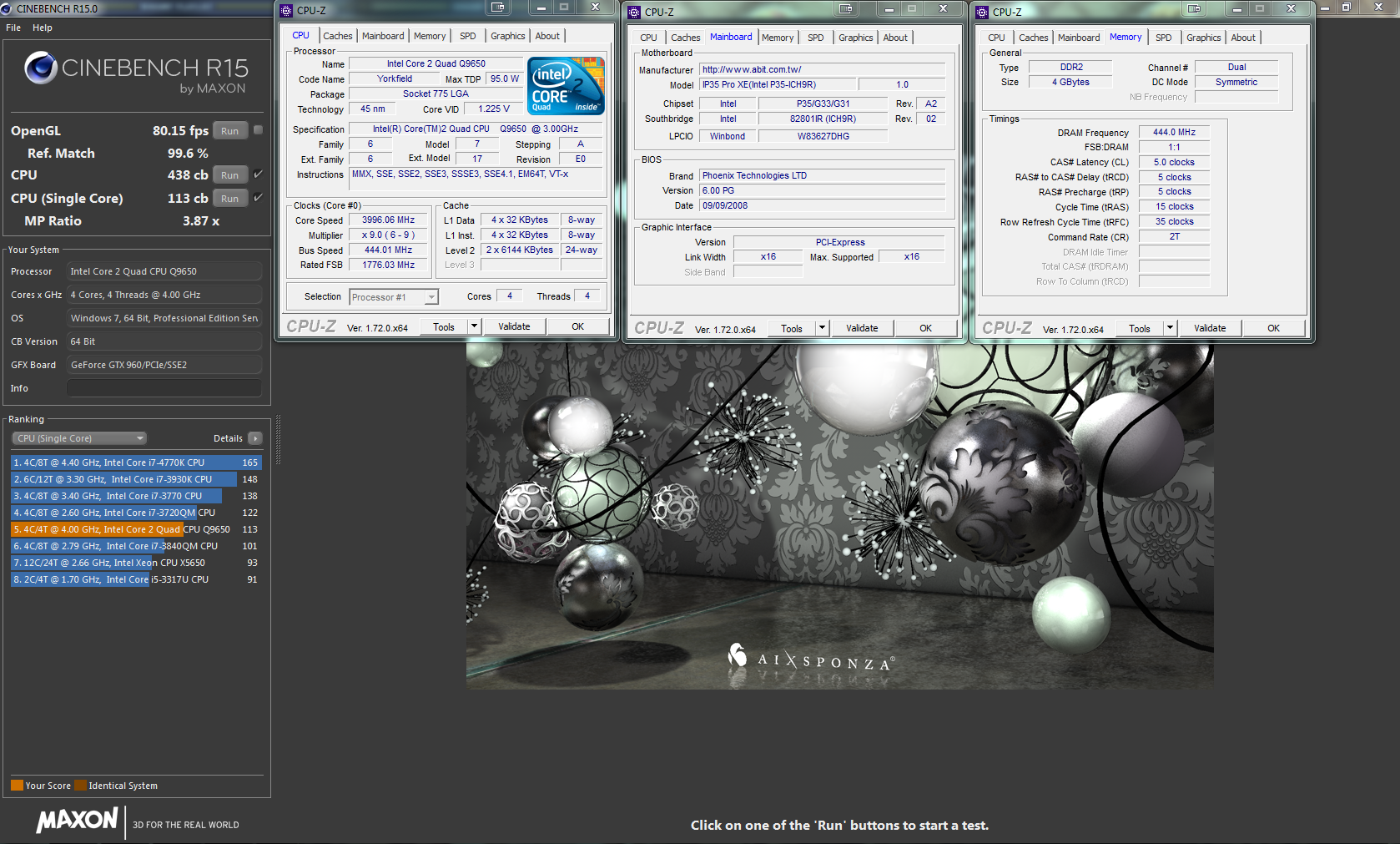Open About tab in the Memory CPU-Z window
The image size is (1400, 844).
1243,38
